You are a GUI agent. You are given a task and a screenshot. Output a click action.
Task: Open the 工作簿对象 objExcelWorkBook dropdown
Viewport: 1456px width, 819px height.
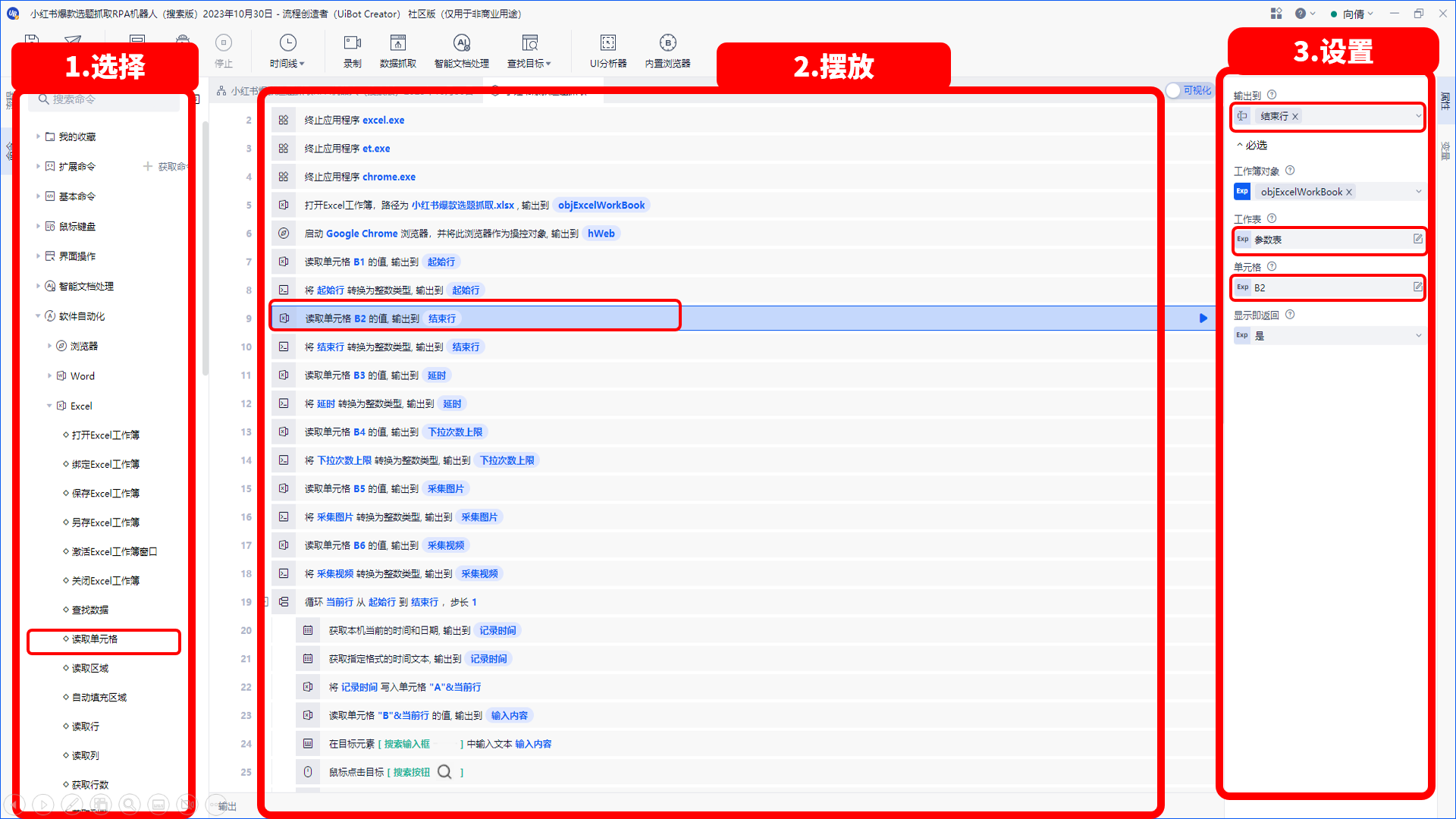[1418, 192]
